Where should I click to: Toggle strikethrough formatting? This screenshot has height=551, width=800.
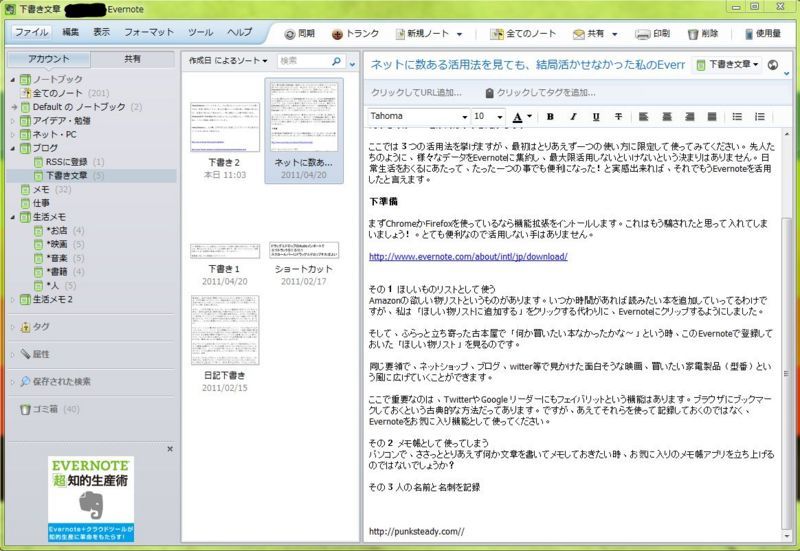coord(618,117)
